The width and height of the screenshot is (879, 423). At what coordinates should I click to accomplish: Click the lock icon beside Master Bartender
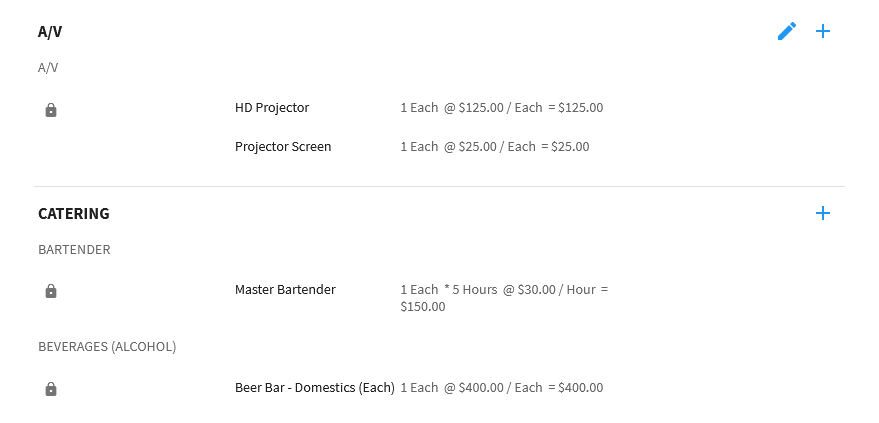click(x=51, y=291)
